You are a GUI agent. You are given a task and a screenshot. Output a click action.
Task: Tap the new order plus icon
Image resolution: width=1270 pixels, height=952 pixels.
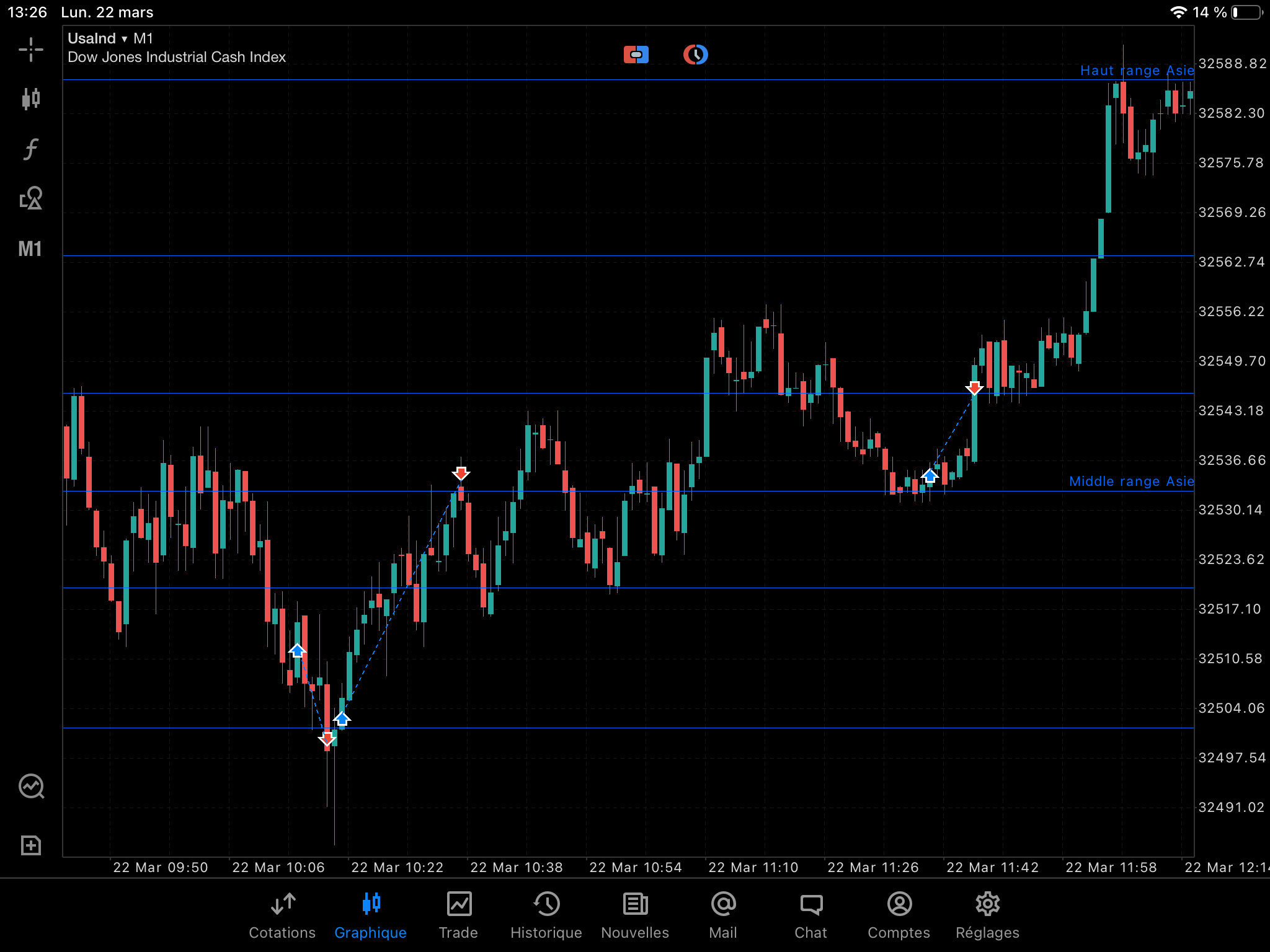coord(30,845)
